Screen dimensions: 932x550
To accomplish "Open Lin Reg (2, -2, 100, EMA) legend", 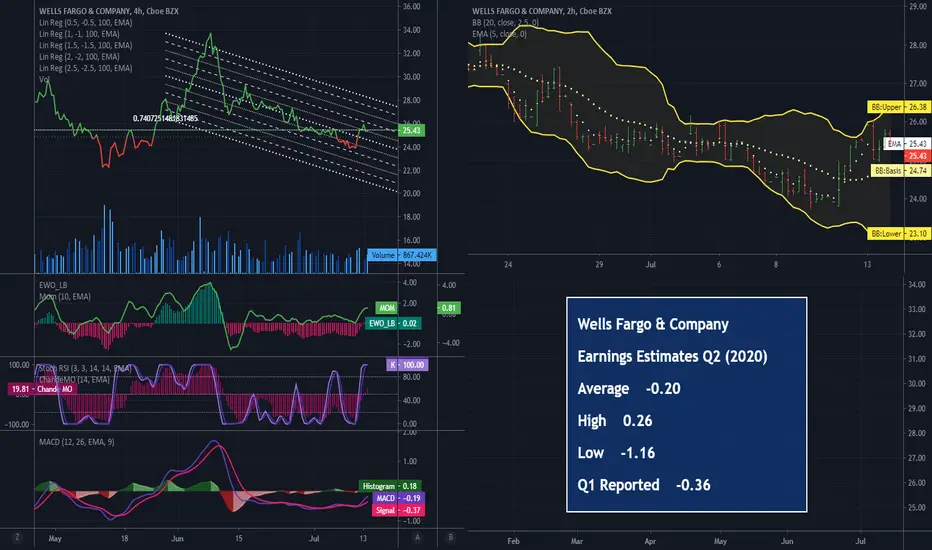I will (x=79, y=56).
